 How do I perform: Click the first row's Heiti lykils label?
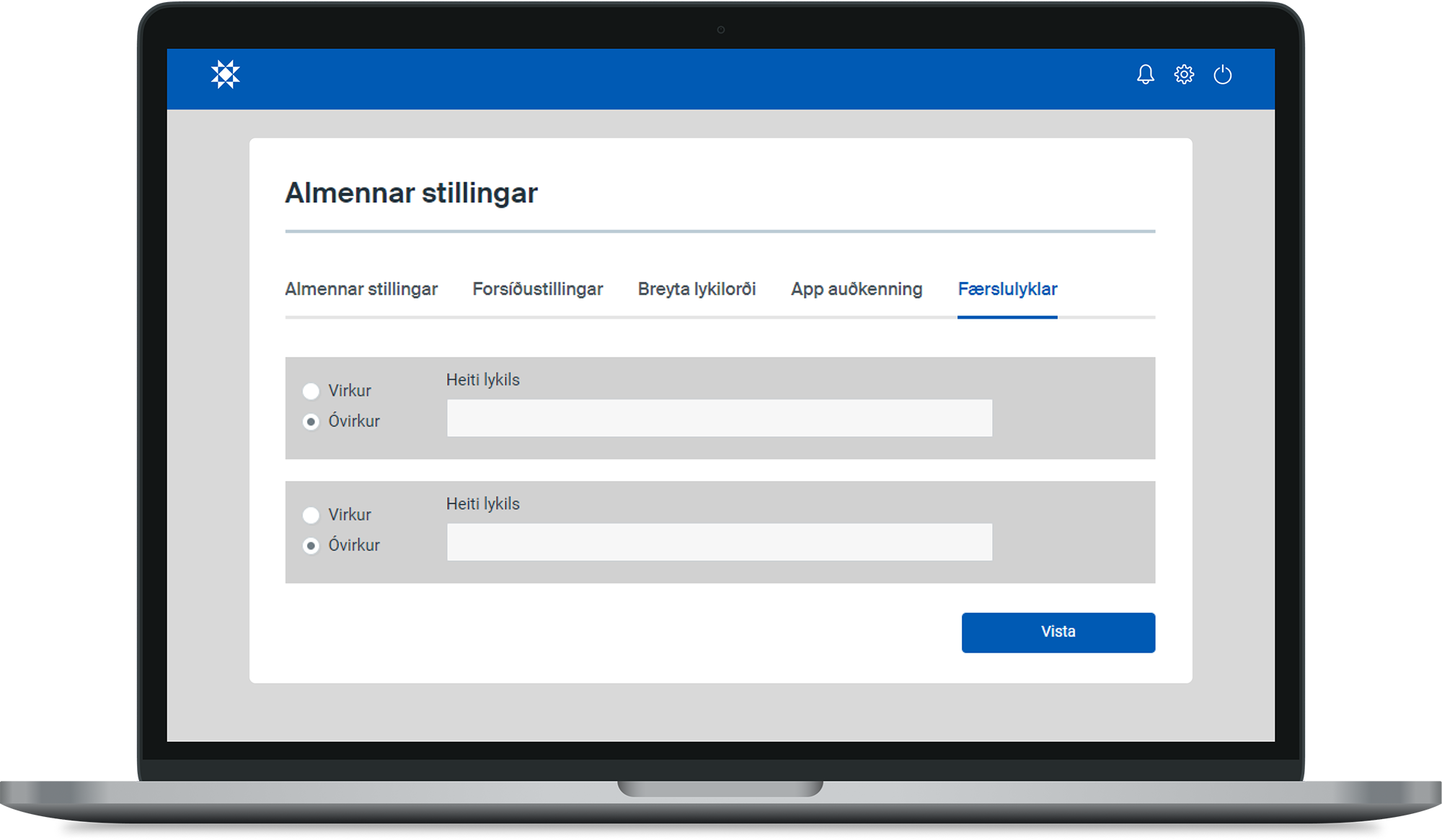[482, 380]
